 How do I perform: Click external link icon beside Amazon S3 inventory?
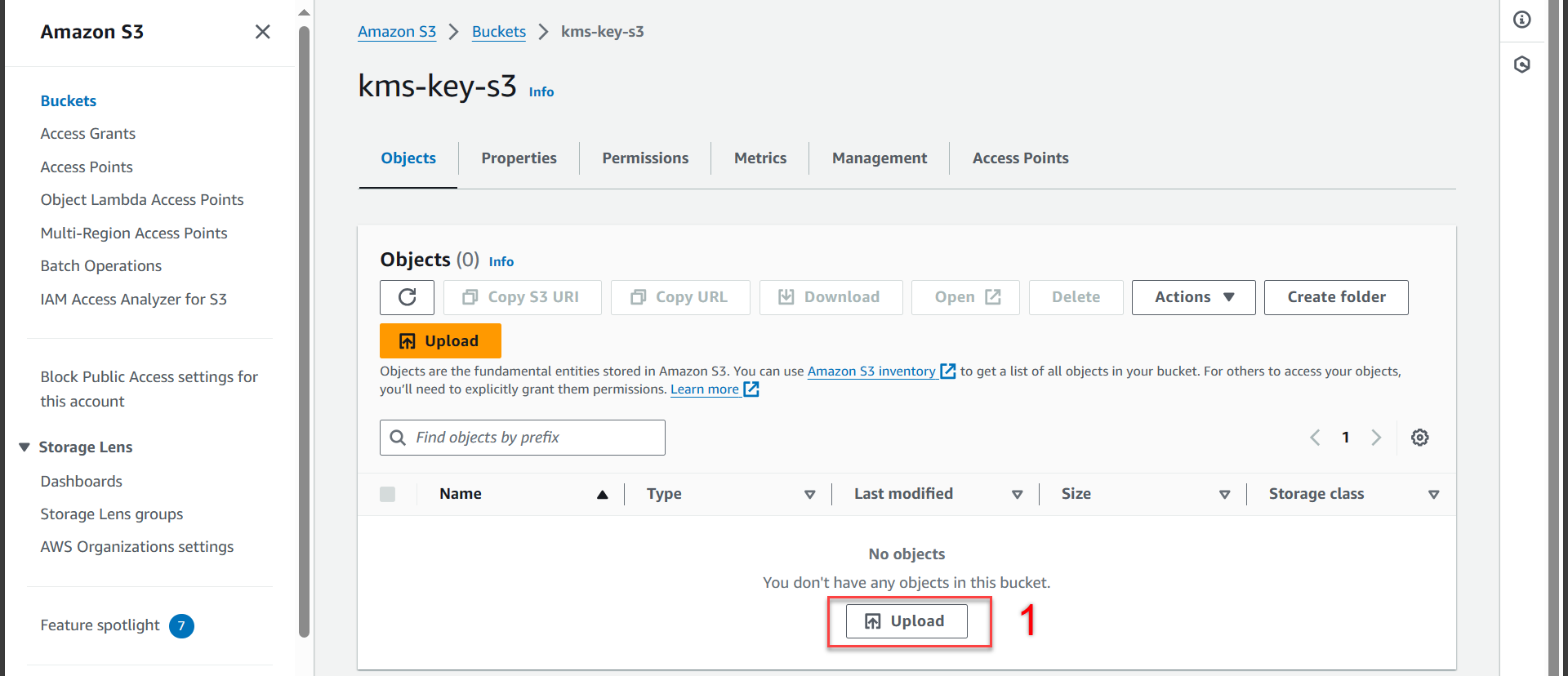click(x=947, y=371)
